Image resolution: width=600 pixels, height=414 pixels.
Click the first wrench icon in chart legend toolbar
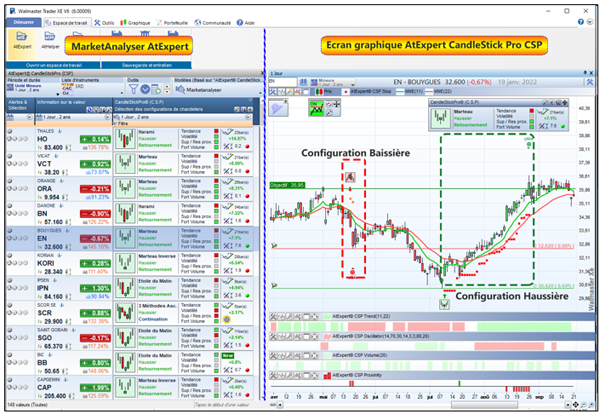point(273,92)
